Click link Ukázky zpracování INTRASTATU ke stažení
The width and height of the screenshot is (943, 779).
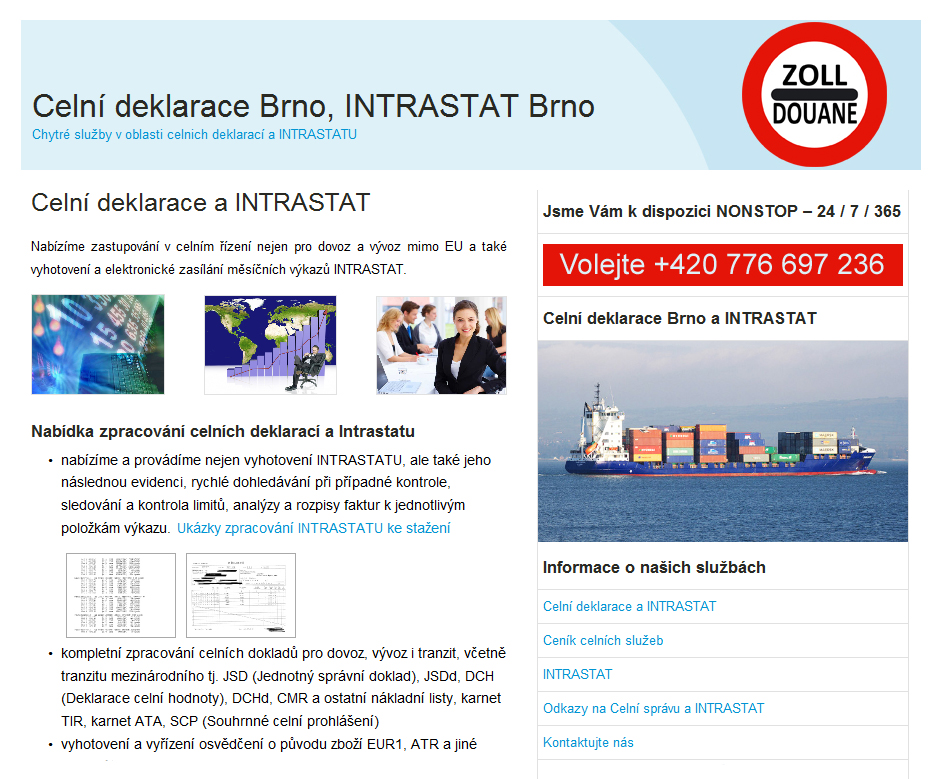coord(313,528)
